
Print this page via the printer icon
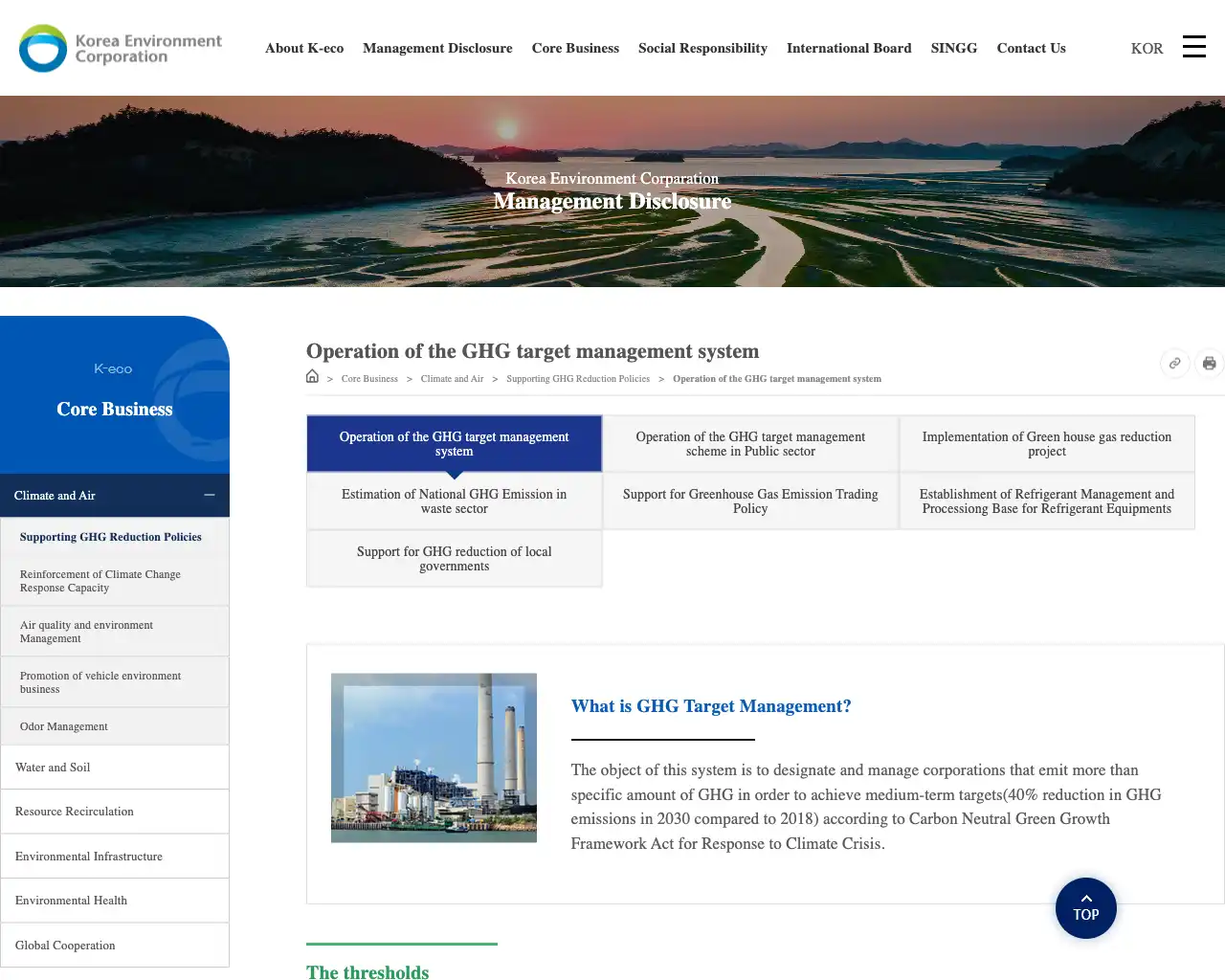click(1210, 363)
